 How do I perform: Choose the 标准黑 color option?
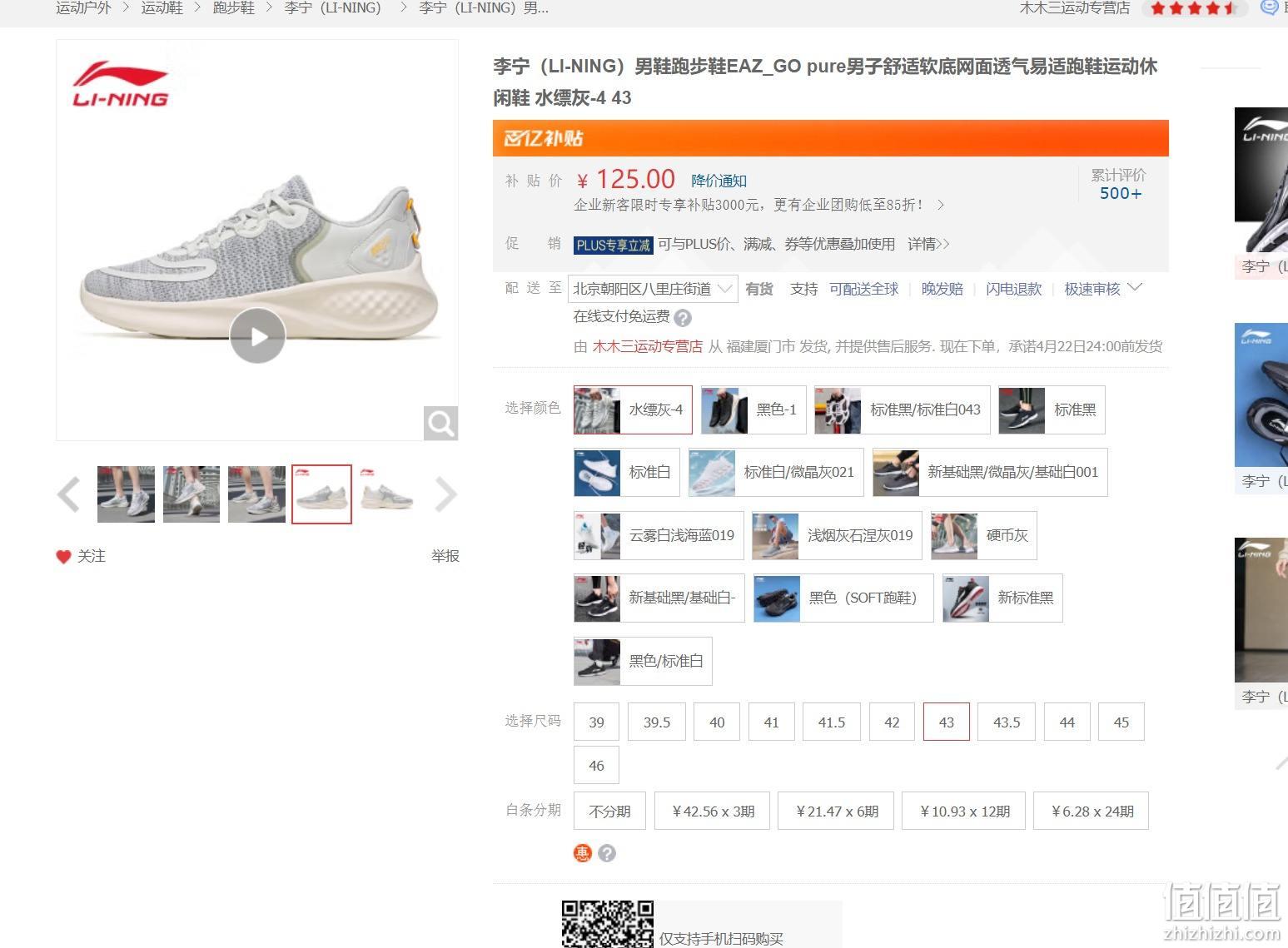pos(1052,409)
